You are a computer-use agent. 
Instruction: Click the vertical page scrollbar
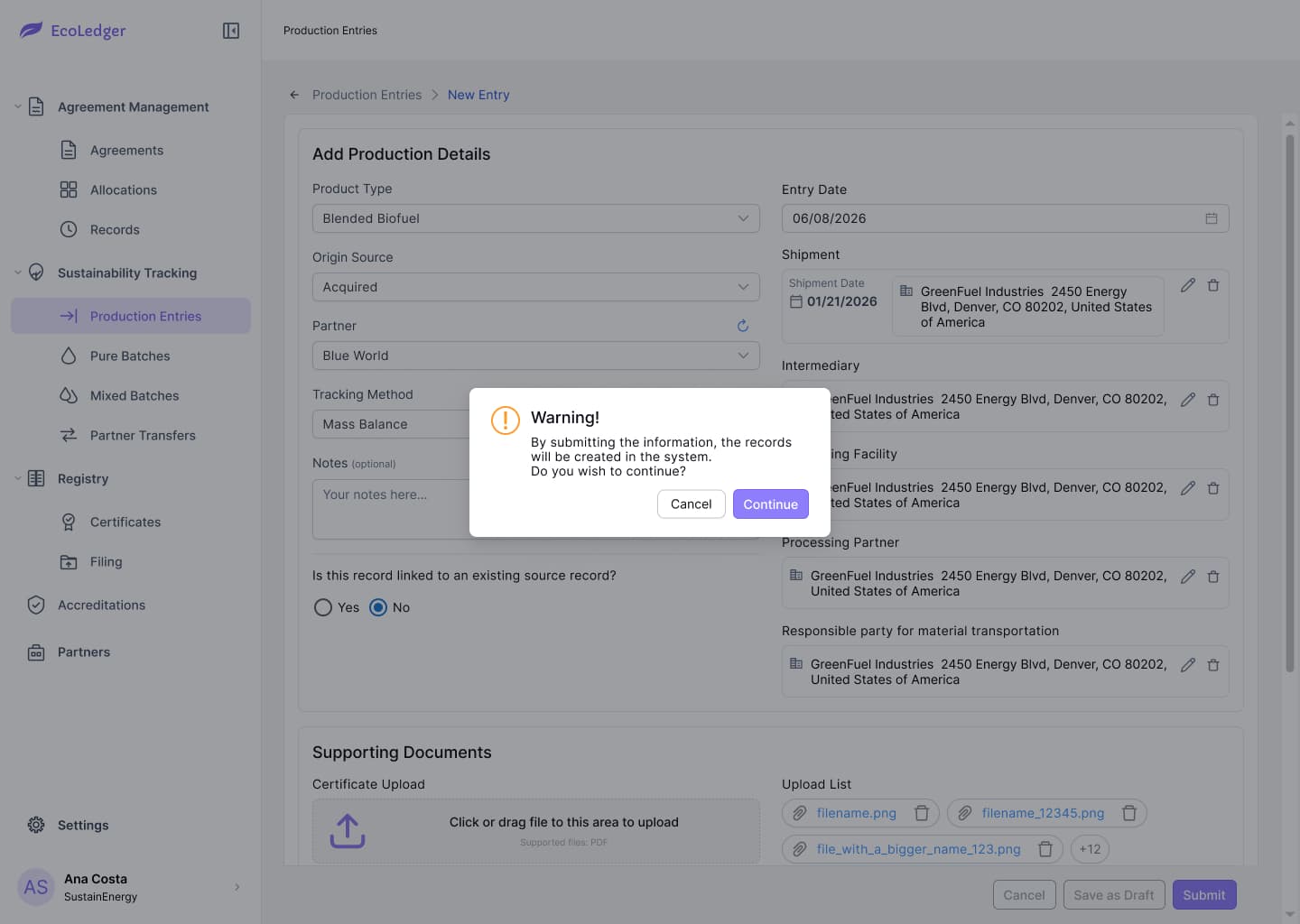click(x=1290, y=403)
